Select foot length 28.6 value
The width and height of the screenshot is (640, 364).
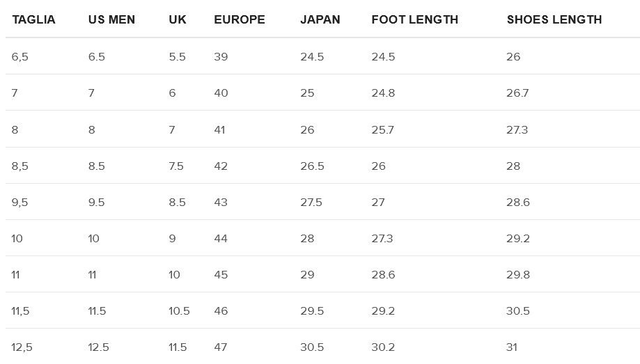coord(383,275)
